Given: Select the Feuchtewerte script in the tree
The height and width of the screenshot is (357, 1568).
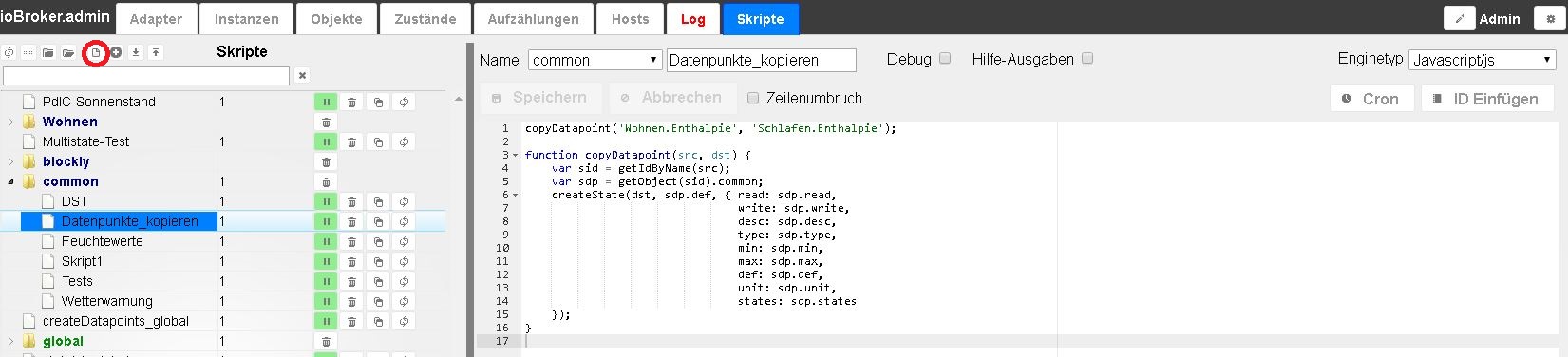Looking at the screenshot, I should pyautogui.click(x=103, y=241).
